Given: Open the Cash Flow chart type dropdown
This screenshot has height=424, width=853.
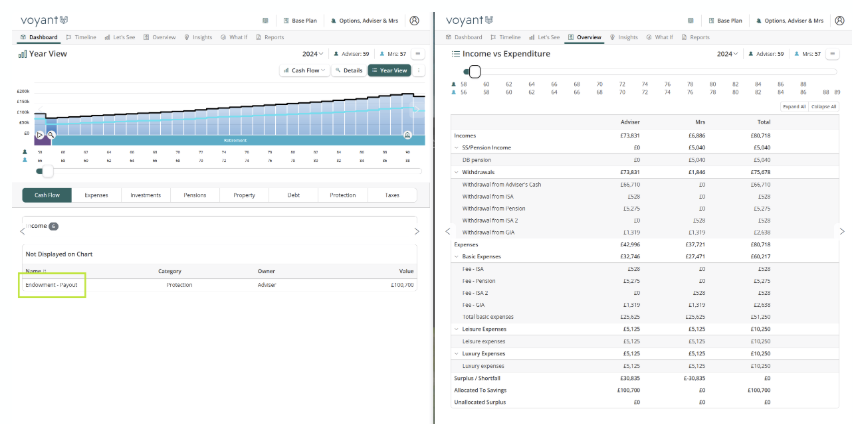Looking at the screenshot, I should [x=303, y=70].
